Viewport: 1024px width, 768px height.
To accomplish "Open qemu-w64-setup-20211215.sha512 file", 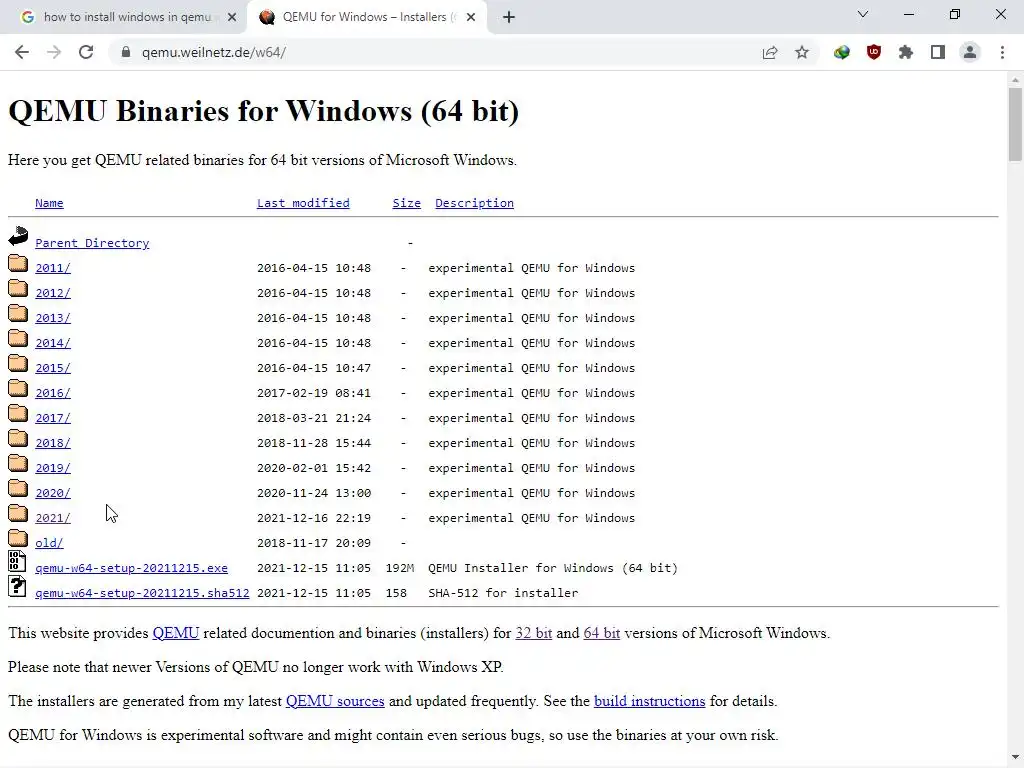I will 142,593.
